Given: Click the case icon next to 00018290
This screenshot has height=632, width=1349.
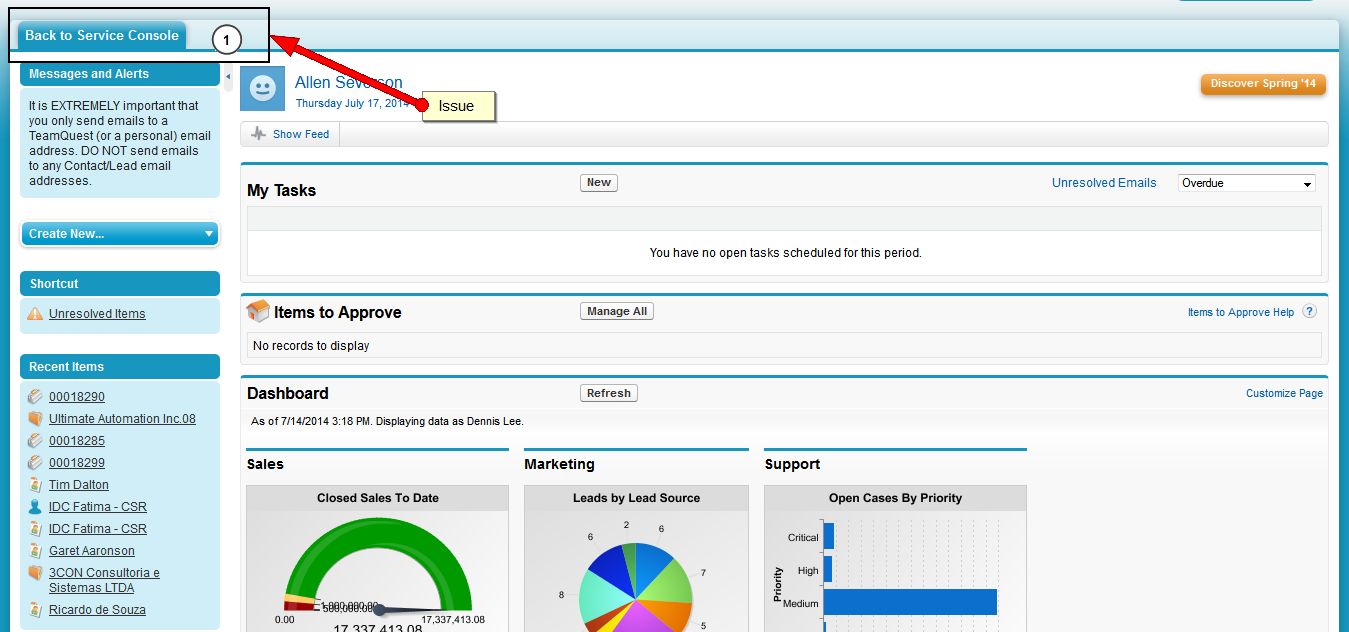Looking at the screenshot, I should (x=36, y=397).
